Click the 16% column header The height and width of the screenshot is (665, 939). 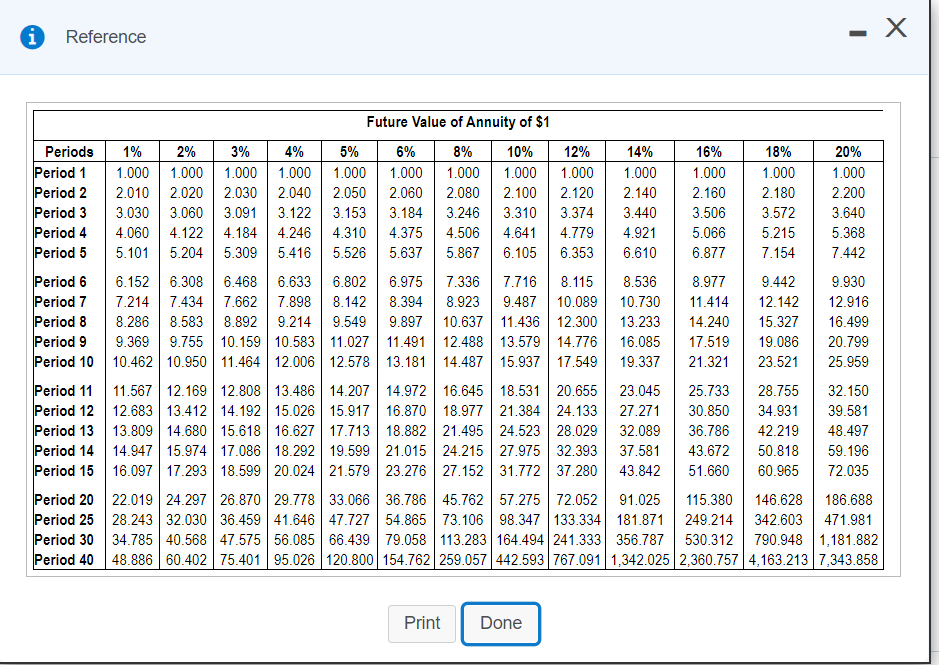(708, 152)
